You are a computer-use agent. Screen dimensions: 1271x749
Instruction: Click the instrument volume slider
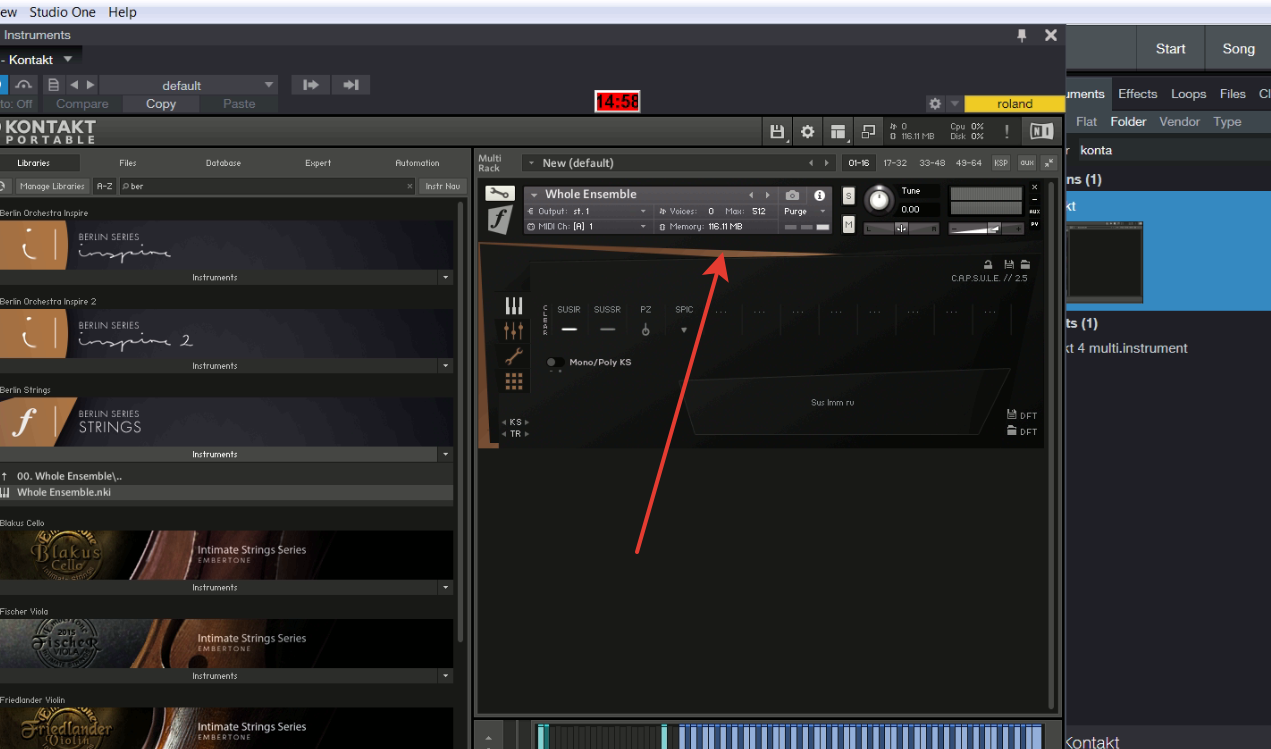pos(986,228)
